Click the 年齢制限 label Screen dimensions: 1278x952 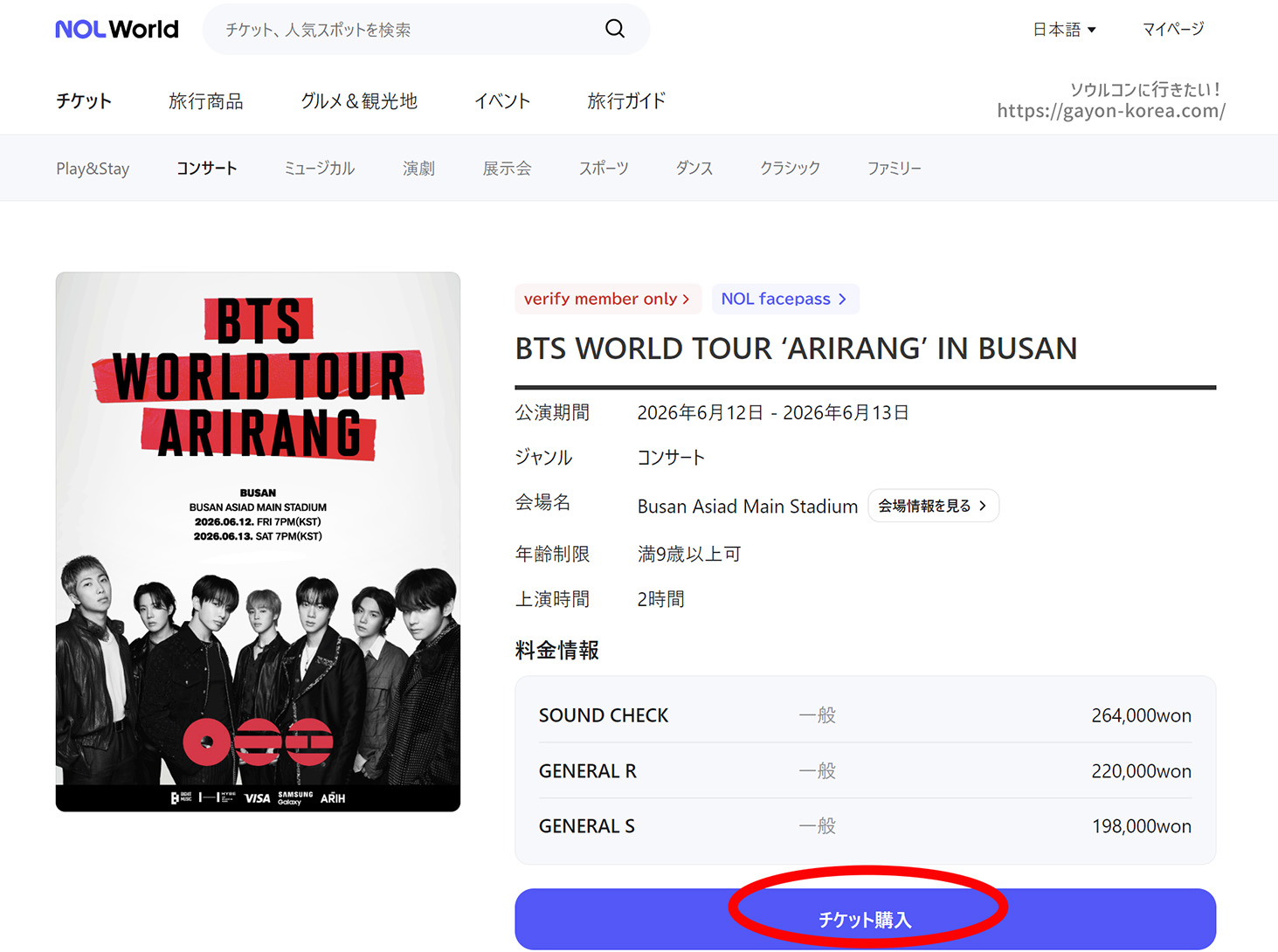[x=552, y=554]
